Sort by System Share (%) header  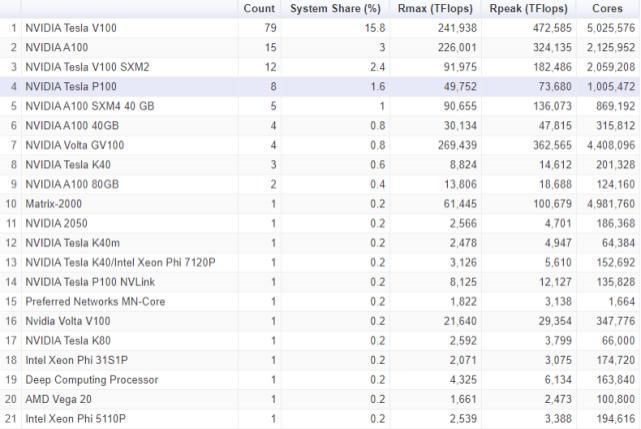click(x=335, y=9)
